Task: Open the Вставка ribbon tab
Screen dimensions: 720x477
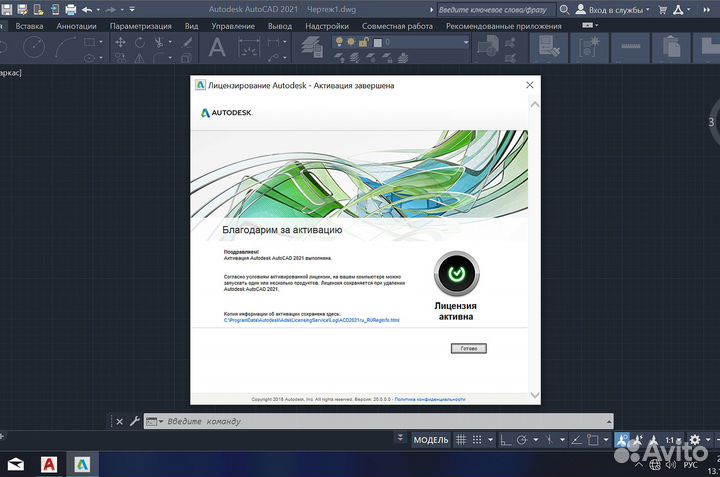Action: (29, 26)
